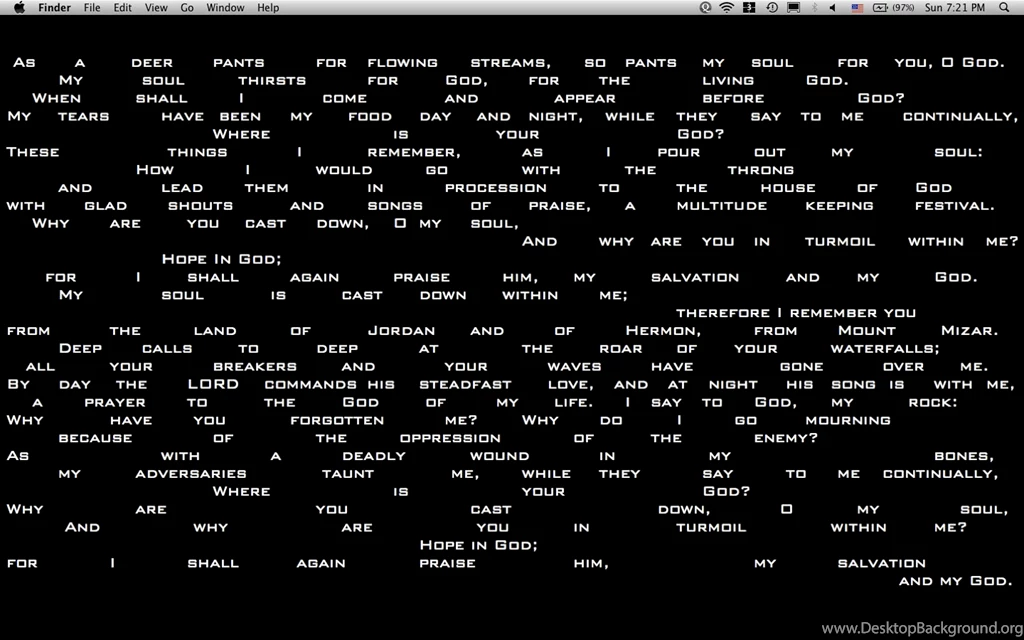The width and height of the screenshot is (1024, 640).
Task: Open the Apple menu
Action: (x=19, y=8)
